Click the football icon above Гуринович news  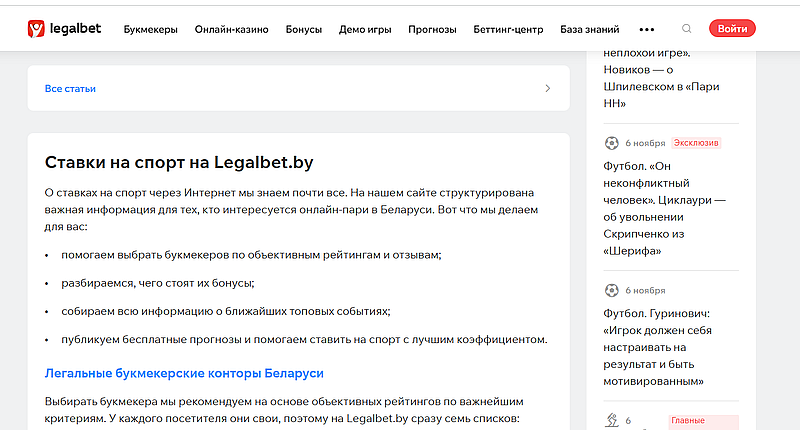tap(611, 290)
